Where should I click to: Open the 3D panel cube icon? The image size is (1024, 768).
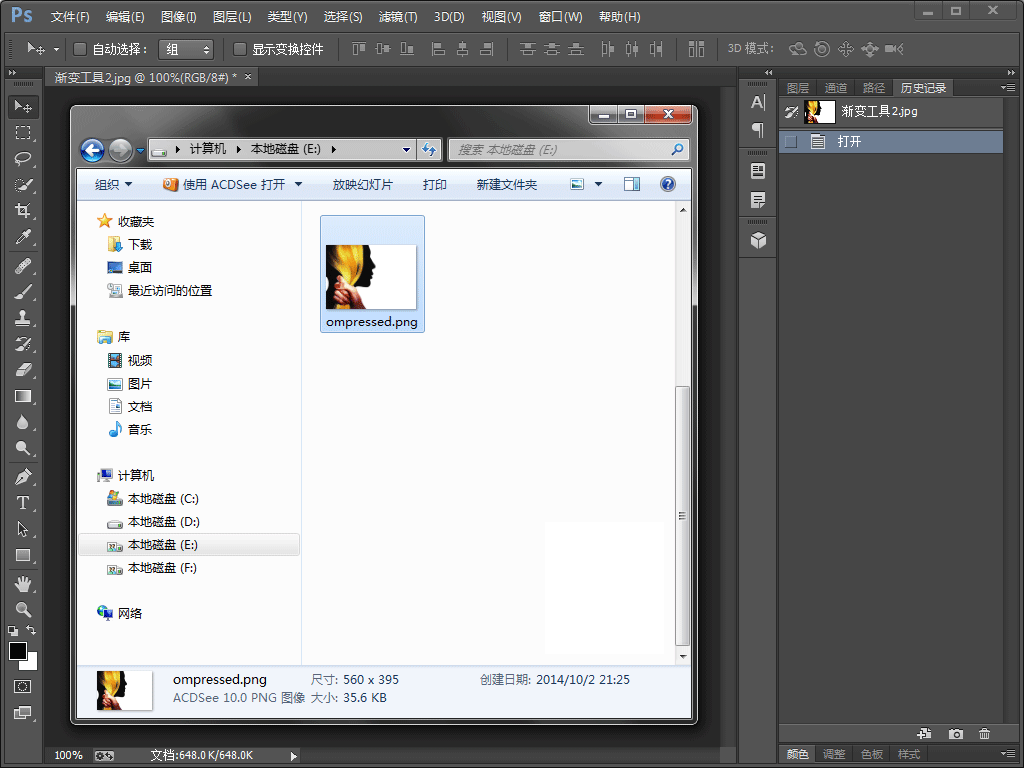[758, 240]
